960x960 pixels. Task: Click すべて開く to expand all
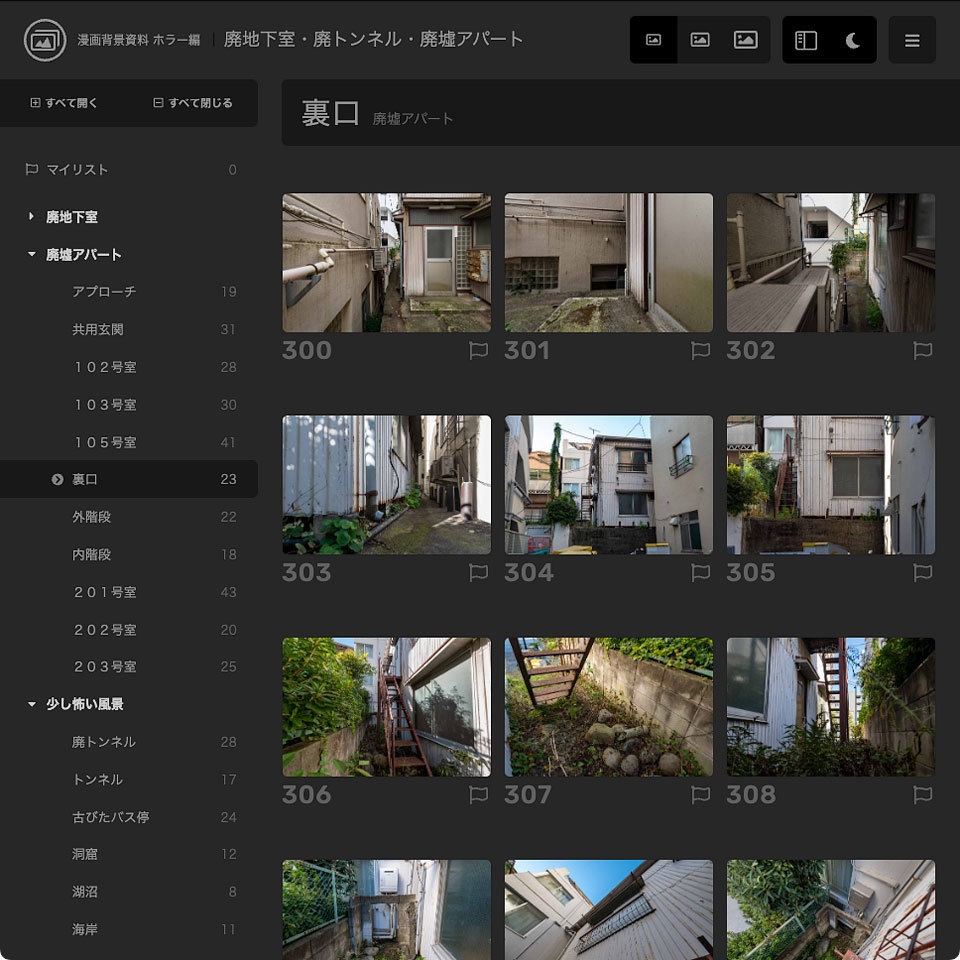point(64,103)
